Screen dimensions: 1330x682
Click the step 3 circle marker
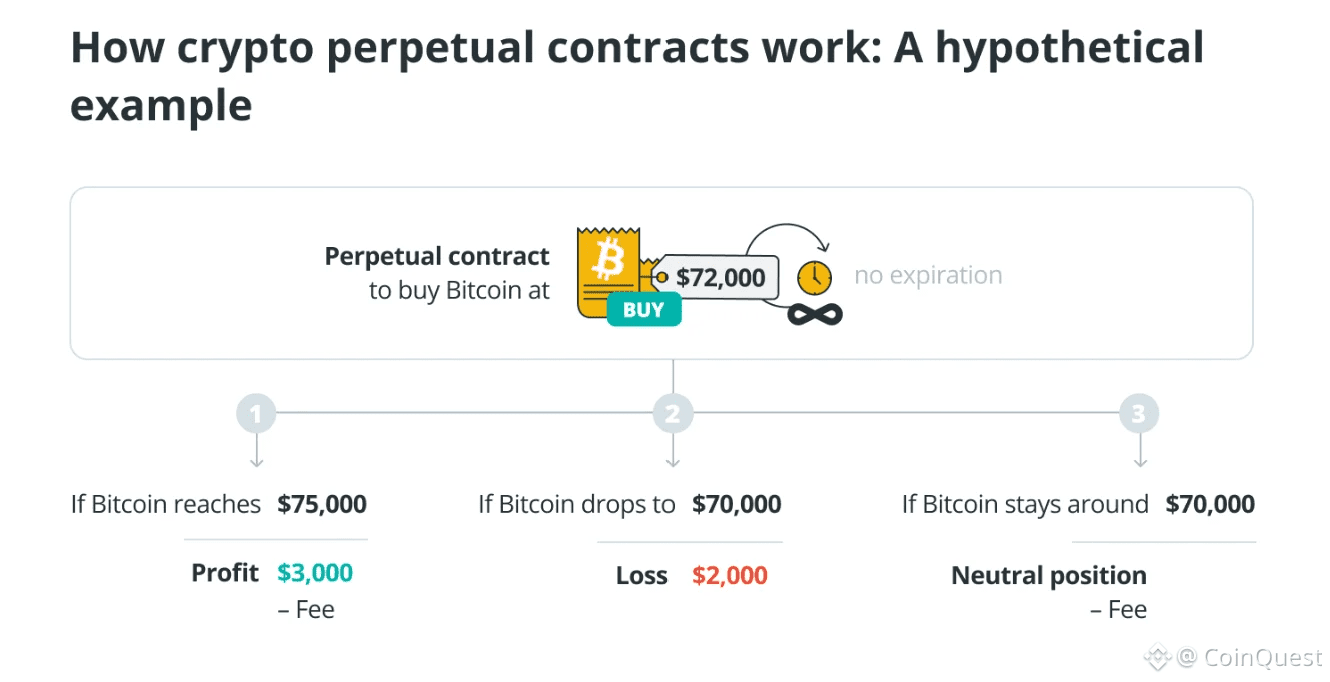coord(1139,413)
